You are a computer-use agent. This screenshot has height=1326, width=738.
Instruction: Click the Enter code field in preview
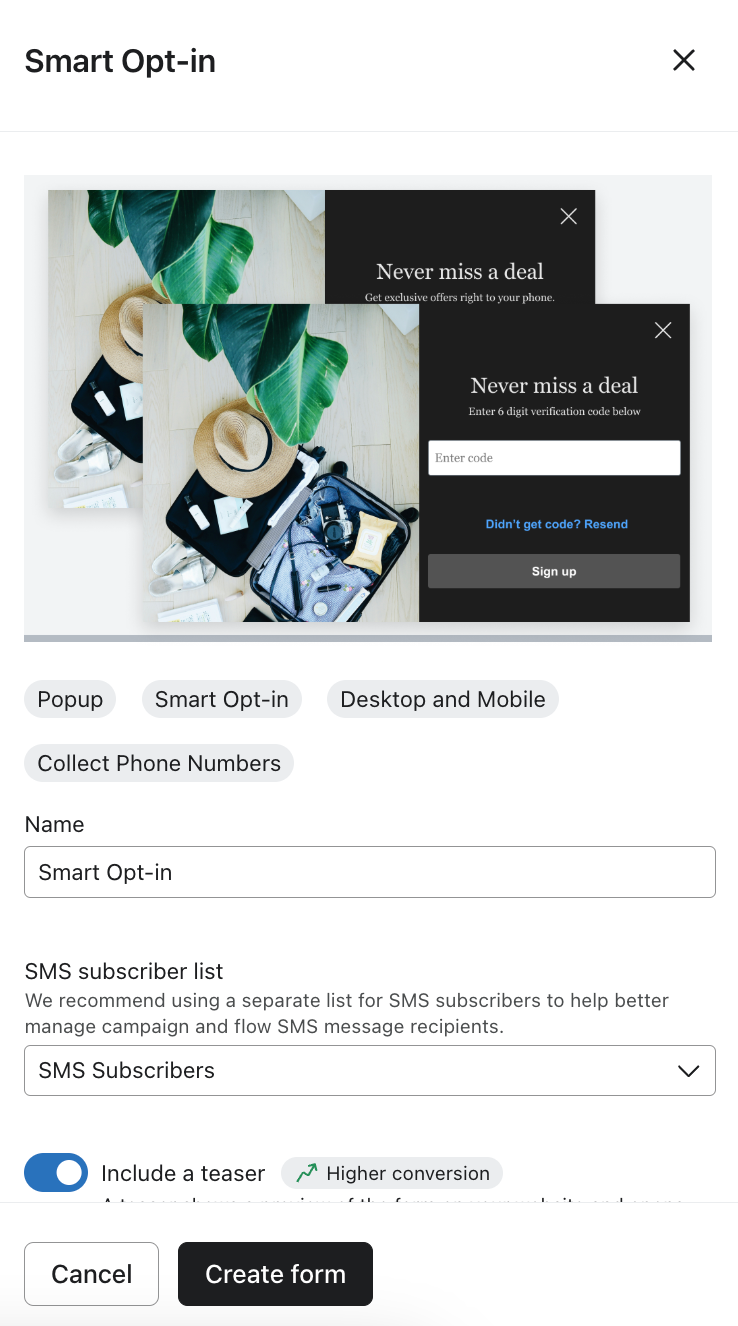(x=554, y=458)
